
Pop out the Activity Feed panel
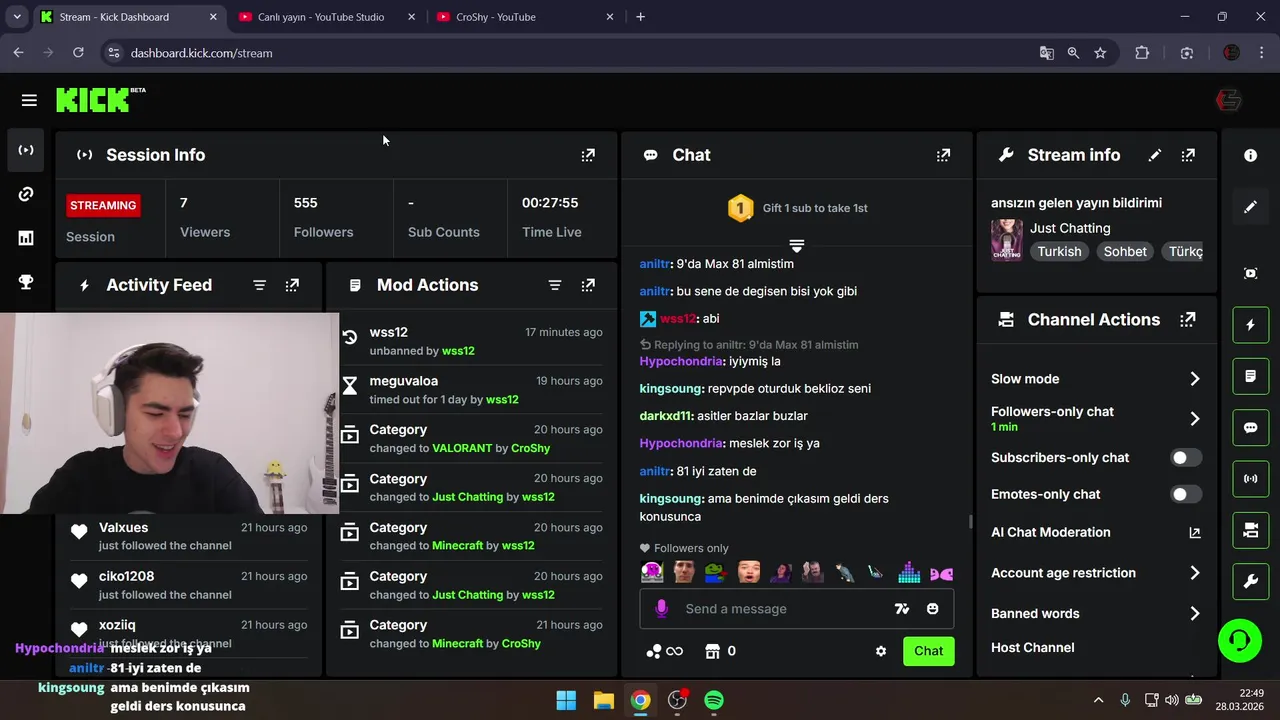292,285
